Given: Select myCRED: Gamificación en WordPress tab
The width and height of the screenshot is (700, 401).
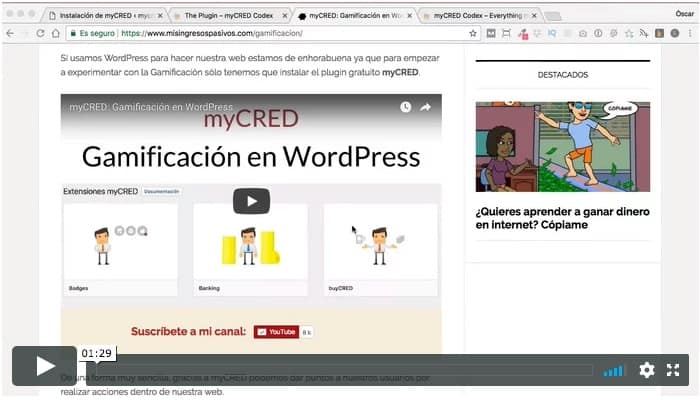Looking at the screenshot, I should point(355,16).
